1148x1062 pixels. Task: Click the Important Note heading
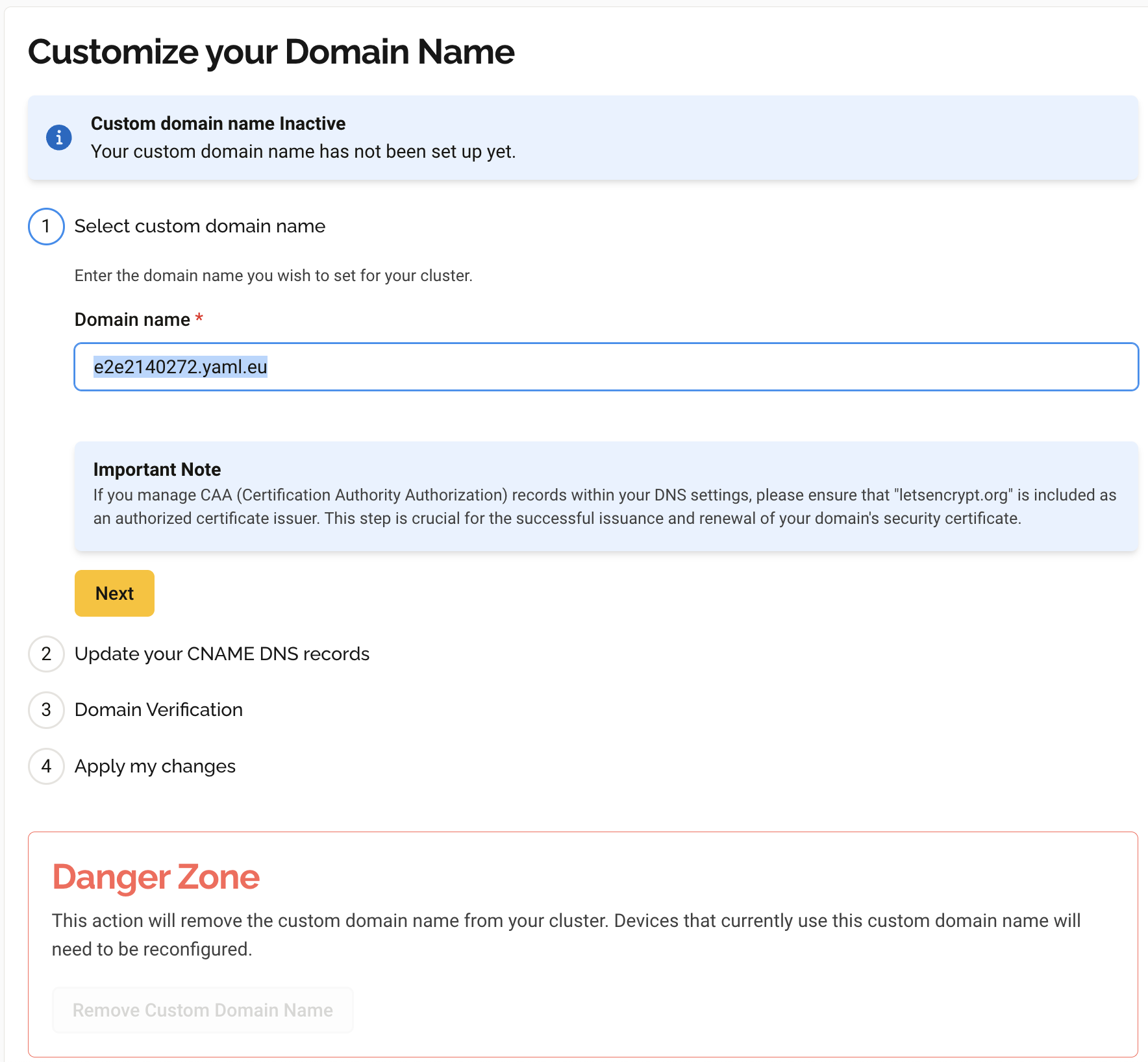pyautogui.click(x=157, y=469)
